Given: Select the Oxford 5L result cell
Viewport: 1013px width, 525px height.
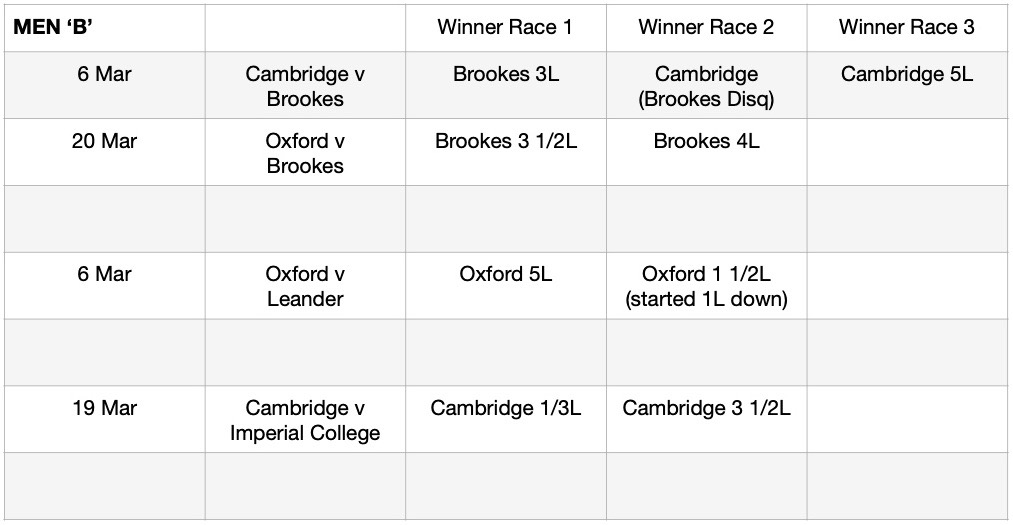Looking at the screenshot, I should (x=505, y=274).
